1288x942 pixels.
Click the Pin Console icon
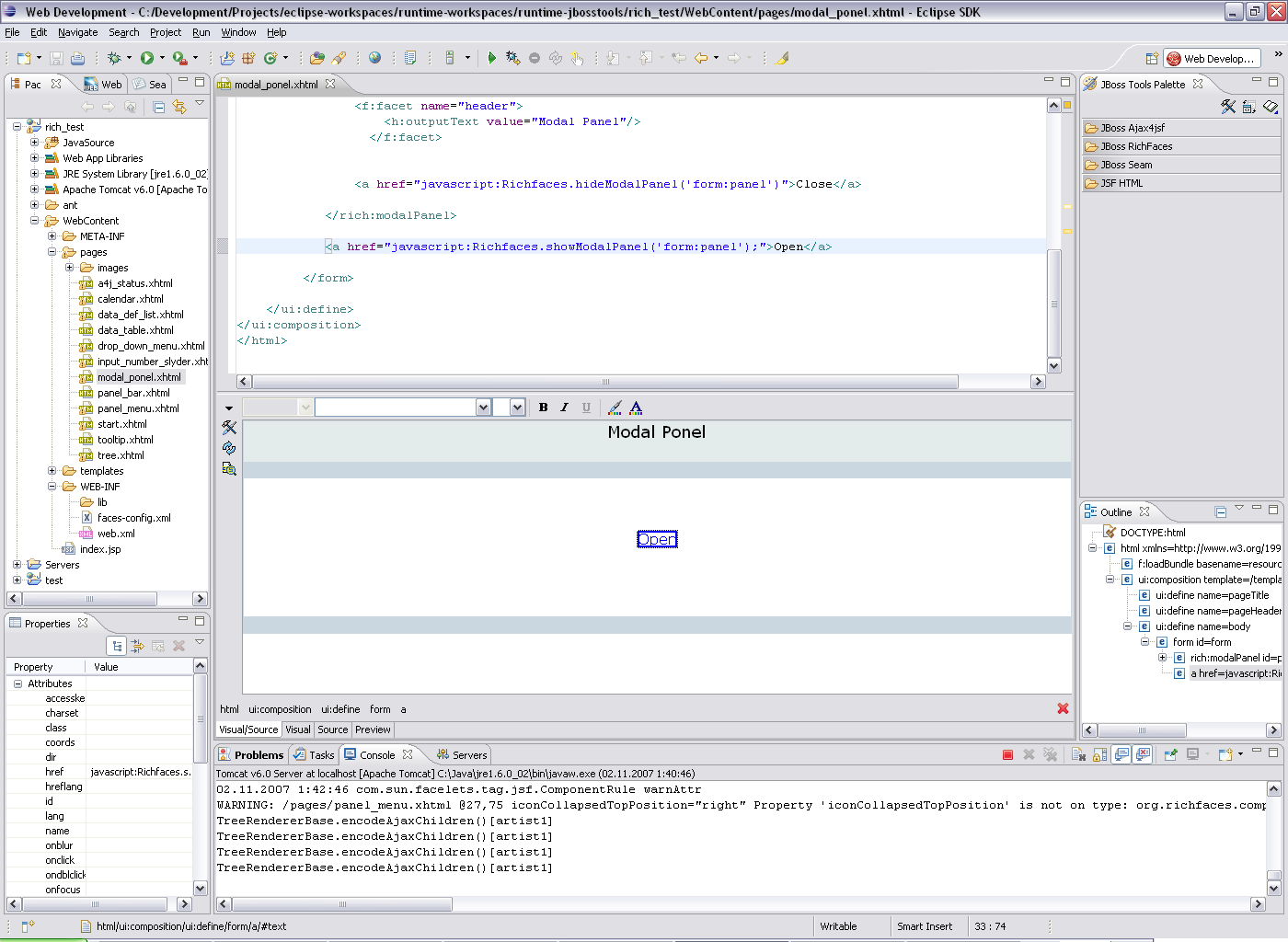[x=1170, y=755]
